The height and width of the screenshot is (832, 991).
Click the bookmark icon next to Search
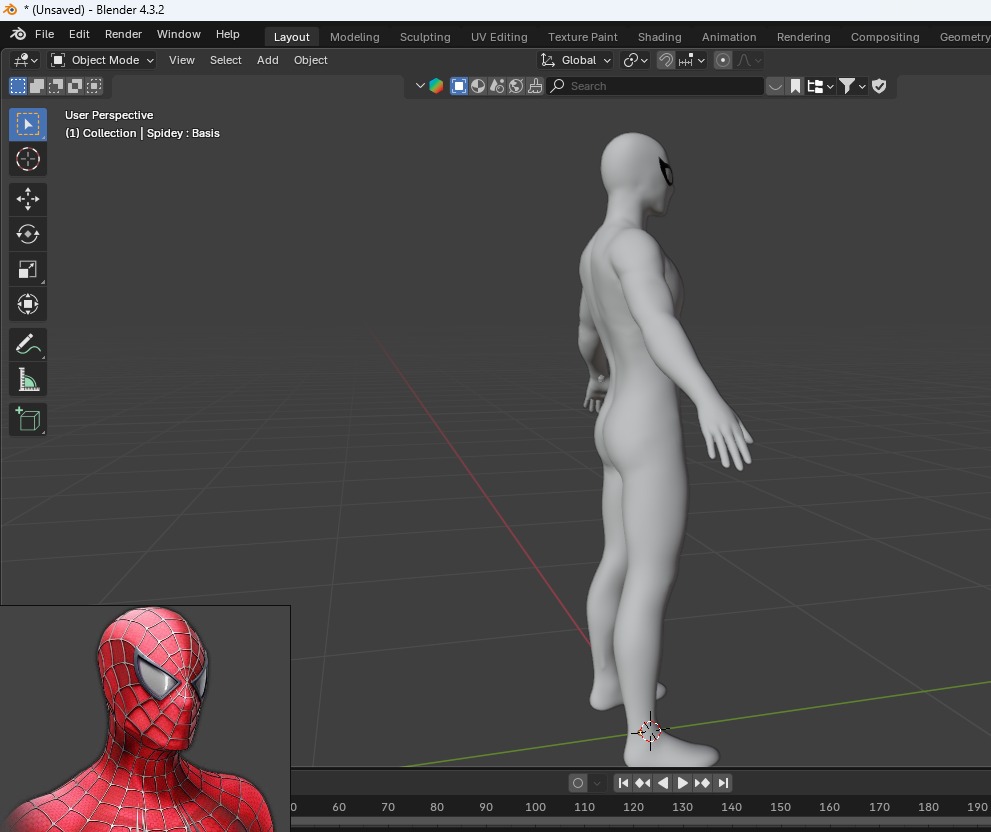795,86
